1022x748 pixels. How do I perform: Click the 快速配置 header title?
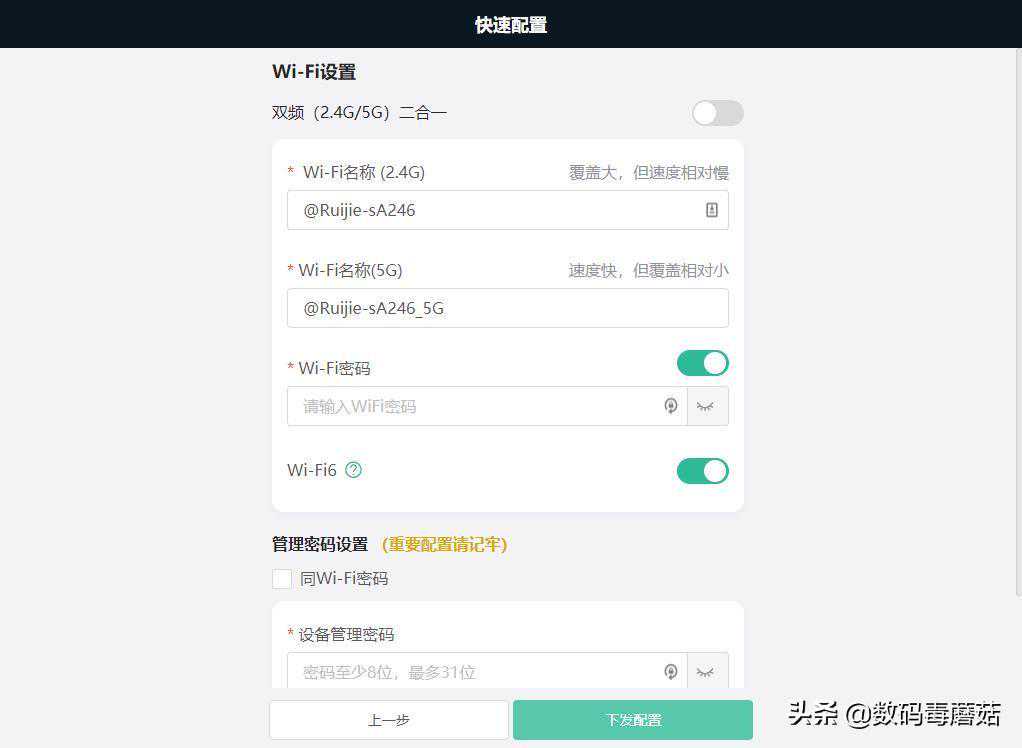[511, 25]
